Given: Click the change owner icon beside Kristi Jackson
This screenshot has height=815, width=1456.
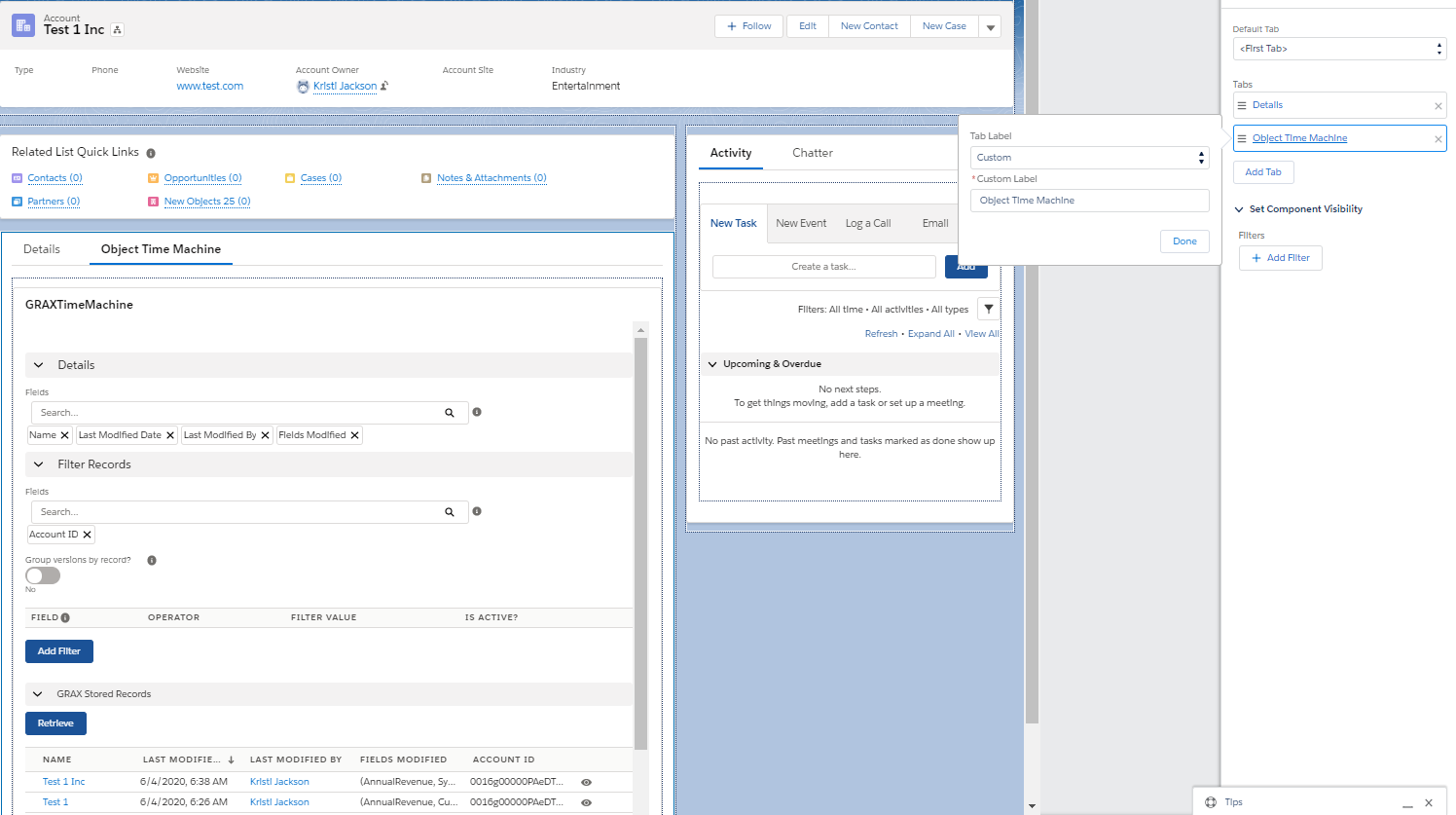Looking at the screenshot, I should pyautogui.click(x=384, y=86).
